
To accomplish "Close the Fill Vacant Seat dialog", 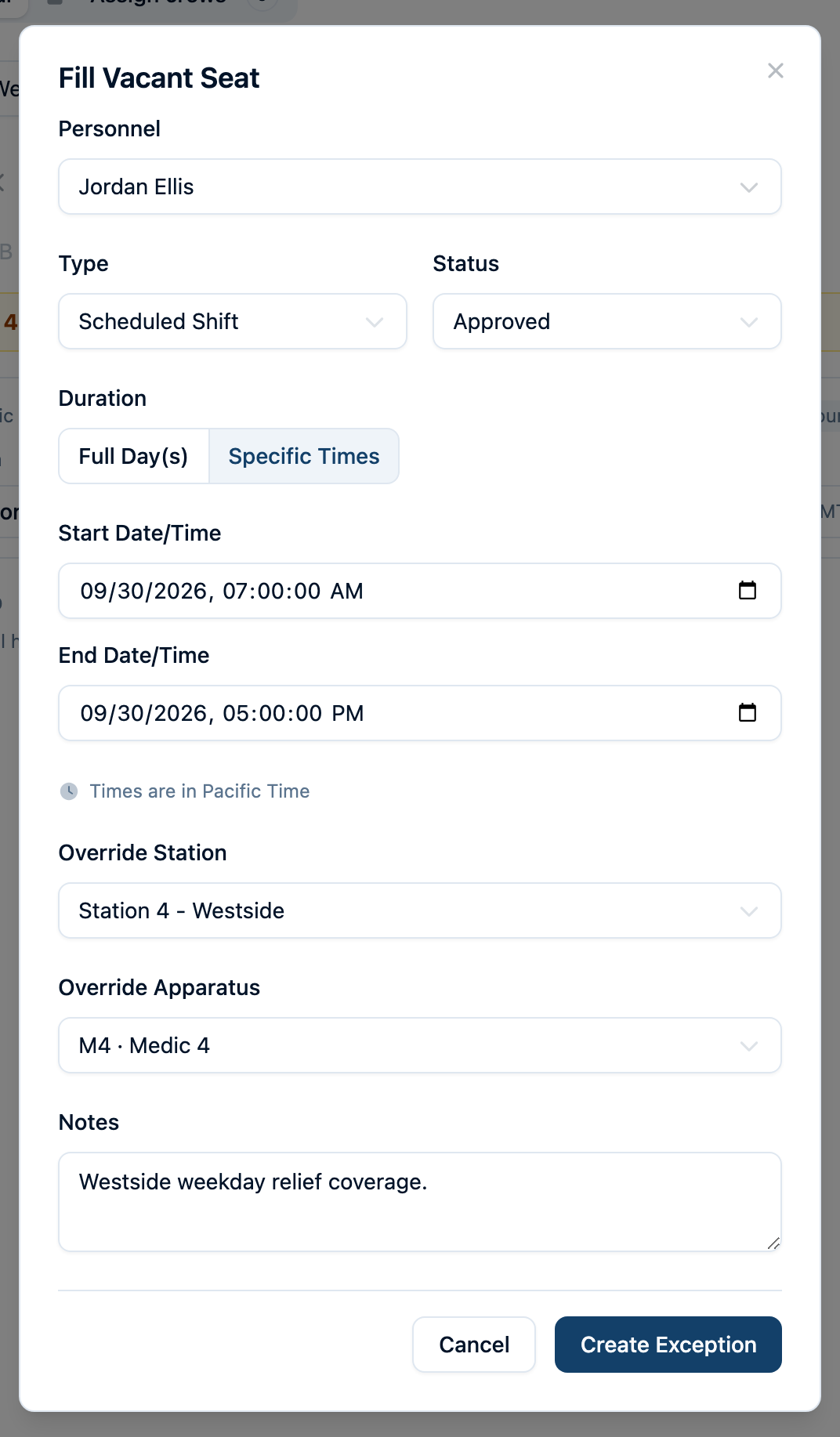I will coord(776,71).
